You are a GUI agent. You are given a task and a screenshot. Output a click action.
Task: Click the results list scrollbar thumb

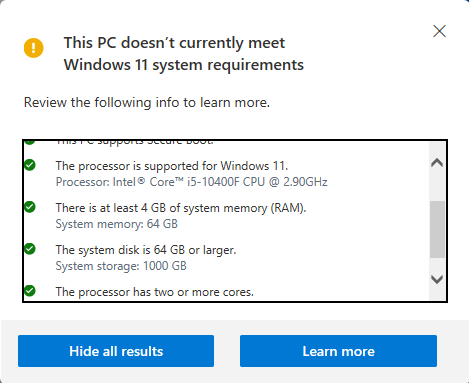click(437, 229)
